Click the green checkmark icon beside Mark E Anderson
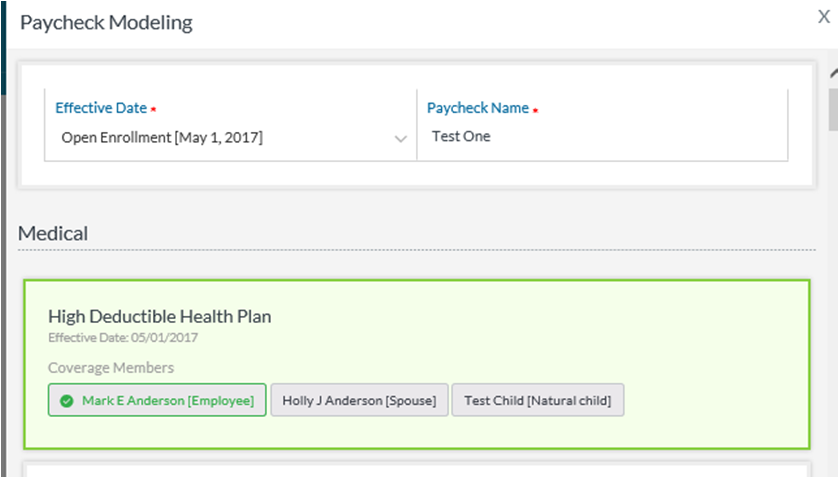The width and height of the screenshot is (839, 478). click(x=66, y=401)
